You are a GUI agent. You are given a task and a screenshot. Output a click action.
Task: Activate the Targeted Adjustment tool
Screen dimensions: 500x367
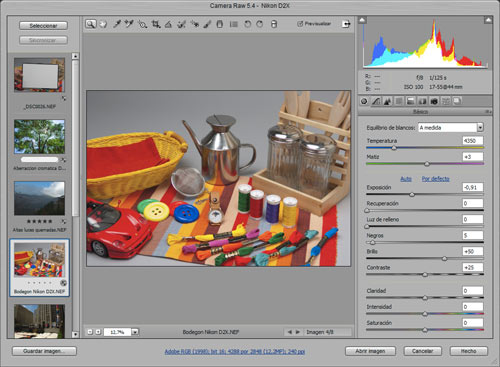coord(142,24)
